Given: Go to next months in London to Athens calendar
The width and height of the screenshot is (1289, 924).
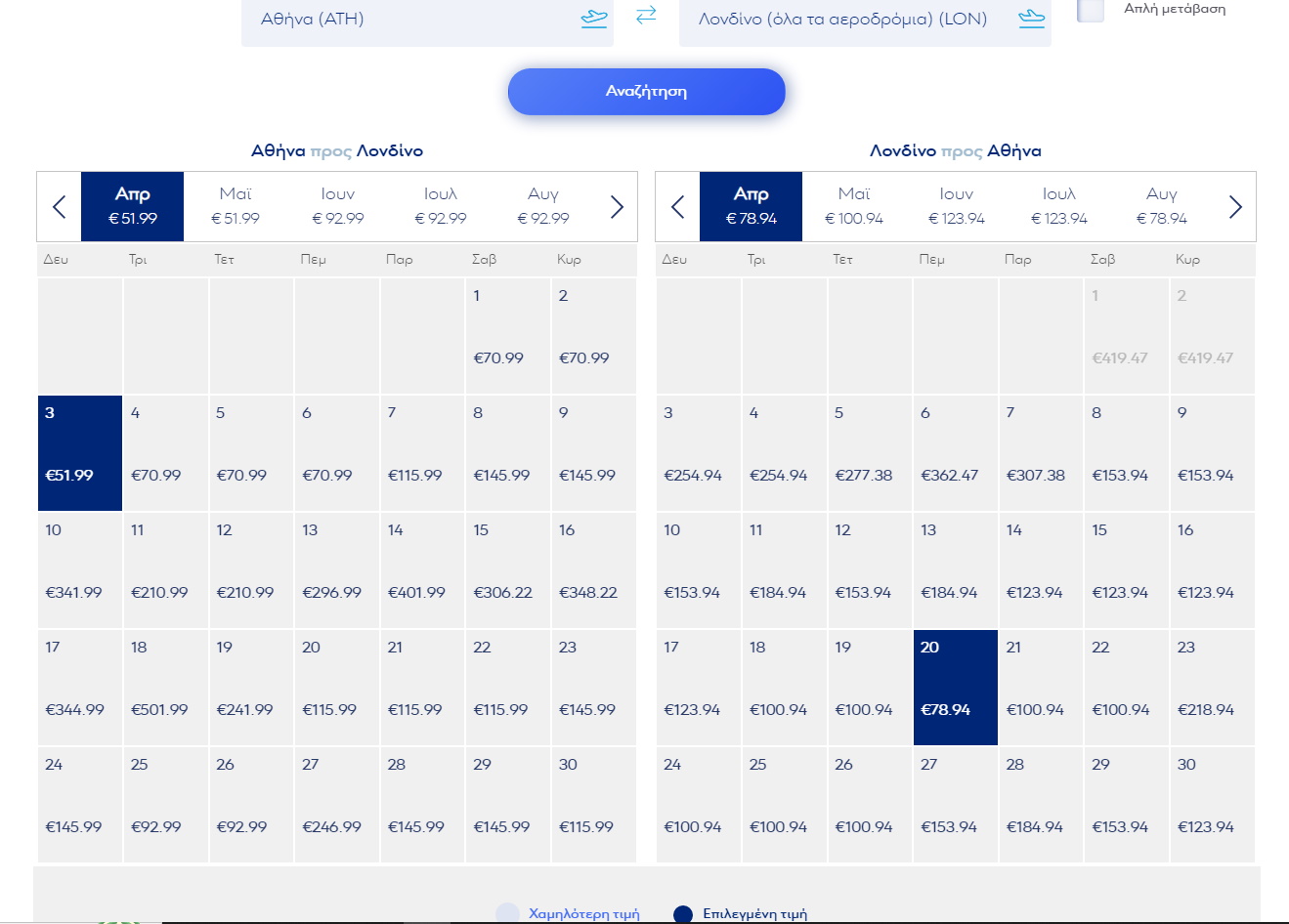Looking at the screenshot, I should click(1235, 207).
